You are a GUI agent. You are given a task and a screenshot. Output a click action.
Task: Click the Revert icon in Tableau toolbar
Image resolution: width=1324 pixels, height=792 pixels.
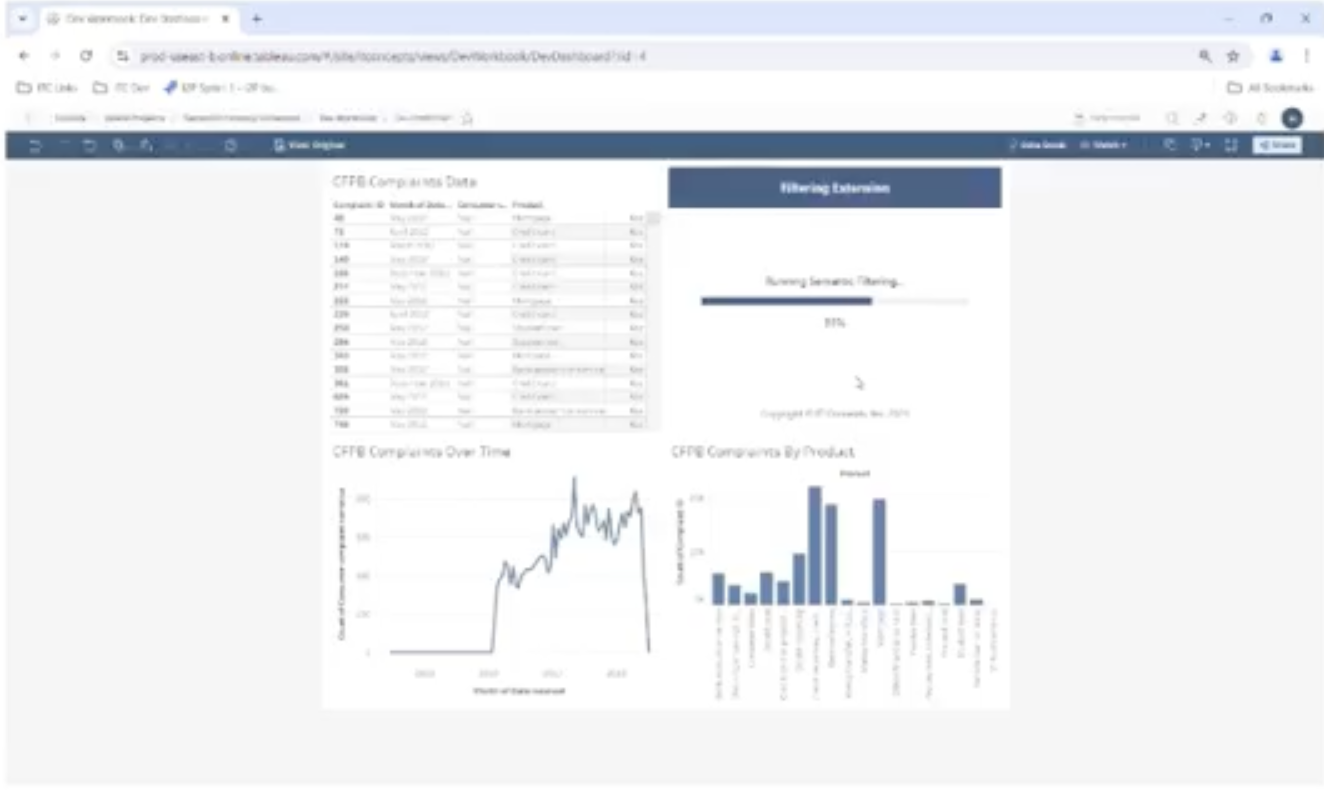pos(90,146)
